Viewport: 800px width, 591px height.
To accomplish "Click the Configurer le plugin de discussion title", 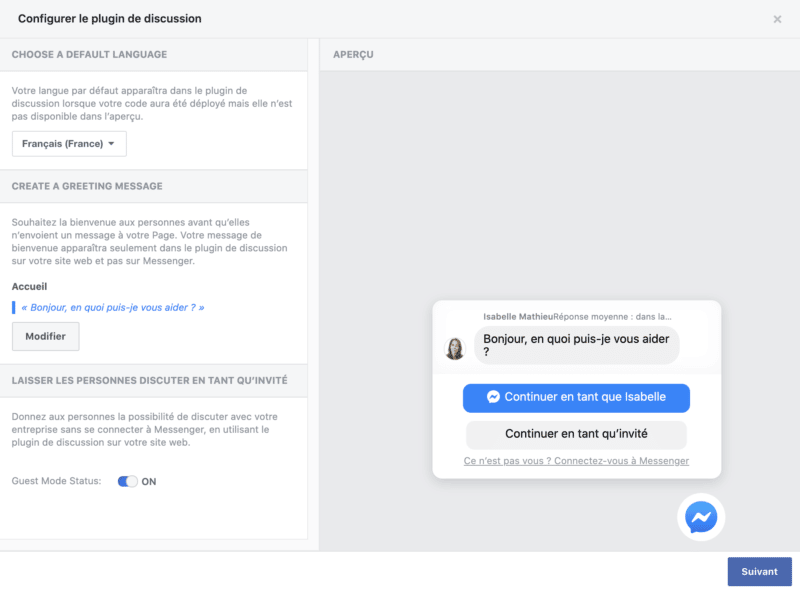I will [x=109, y=18].
